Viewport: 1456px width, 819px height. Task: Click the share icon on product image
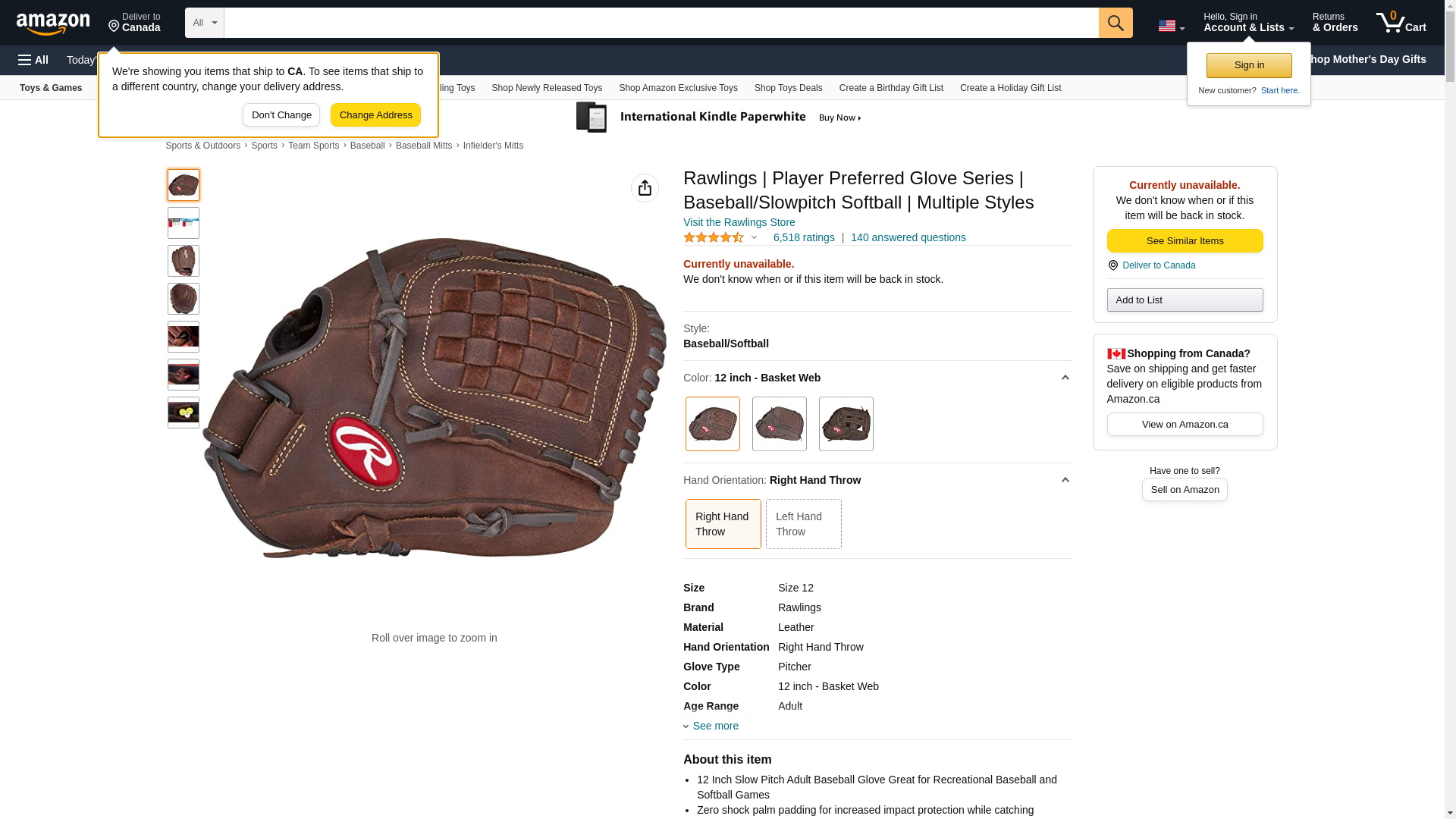point(645,188)
